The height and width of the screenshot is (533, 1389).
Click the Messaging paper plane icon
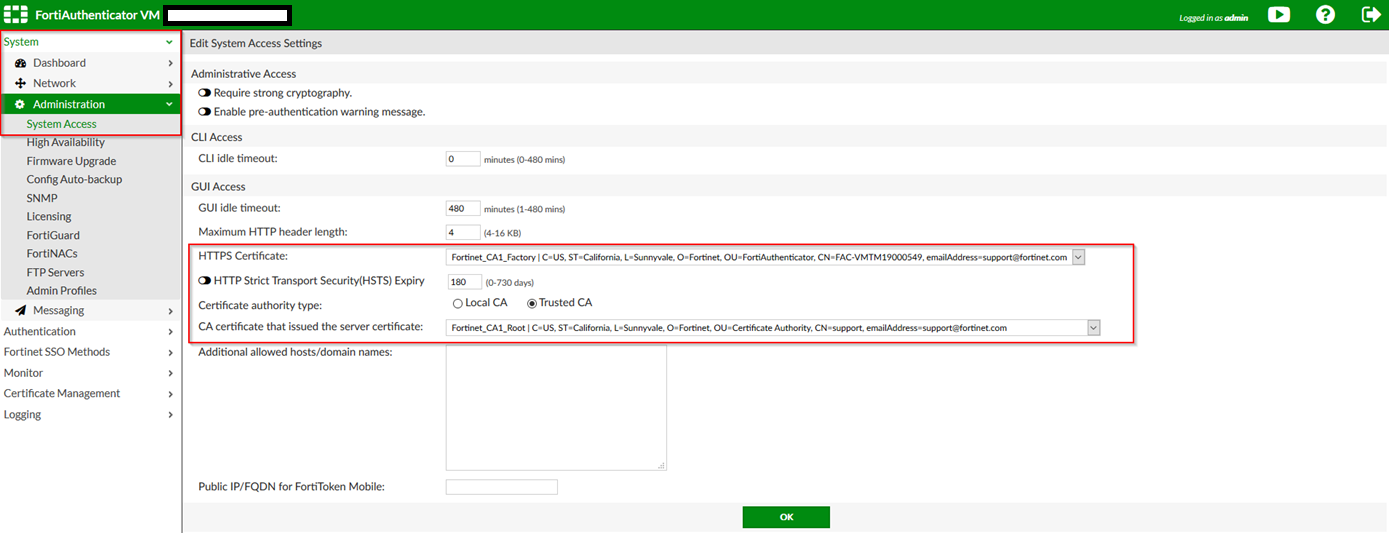tap(20, 310)
